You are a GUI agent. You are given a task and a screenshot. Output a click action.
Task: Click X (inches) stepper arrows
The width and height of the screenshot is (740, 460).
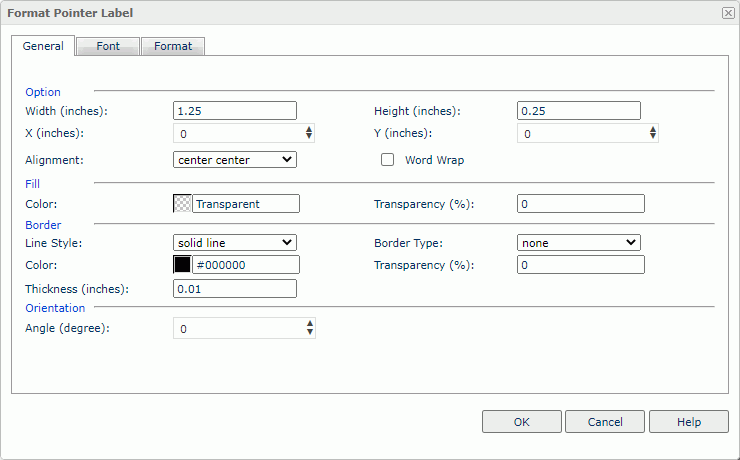pos(309,133)
